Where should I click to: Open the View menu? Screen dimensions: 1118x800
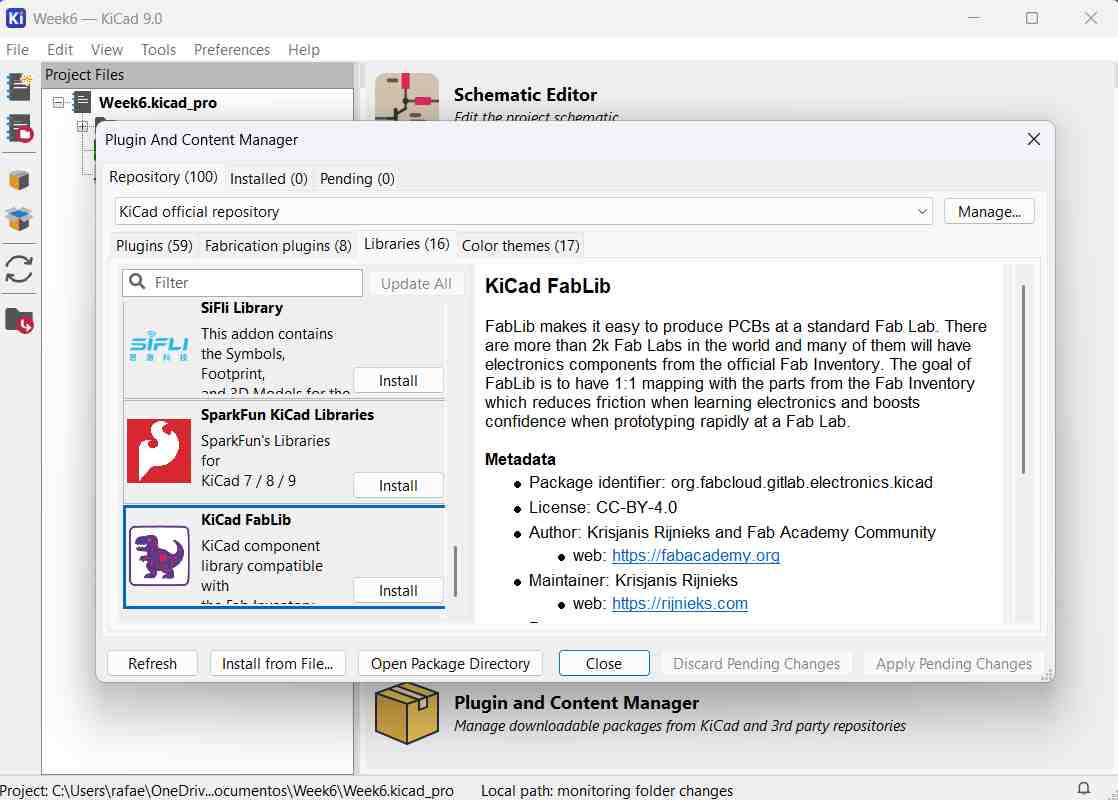point(107,50)
